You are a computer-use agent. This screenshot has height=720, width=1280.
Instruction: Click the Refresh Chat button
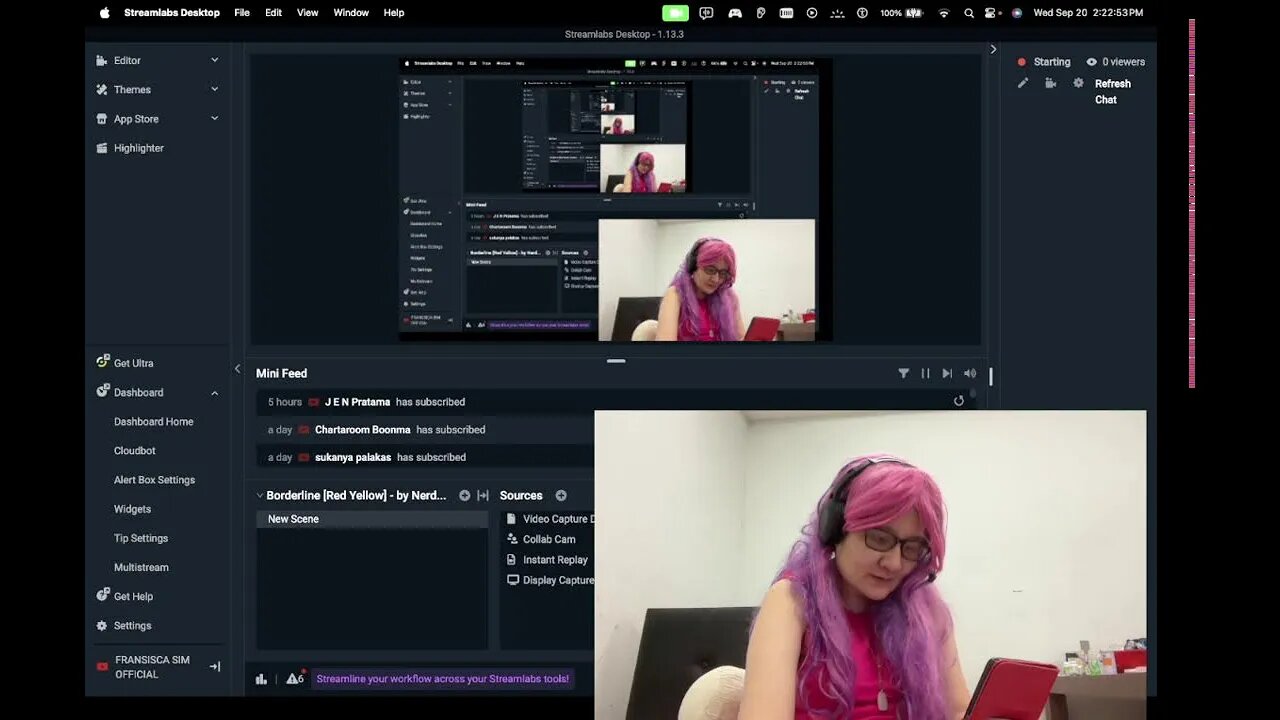click(x=1112, y=92)
